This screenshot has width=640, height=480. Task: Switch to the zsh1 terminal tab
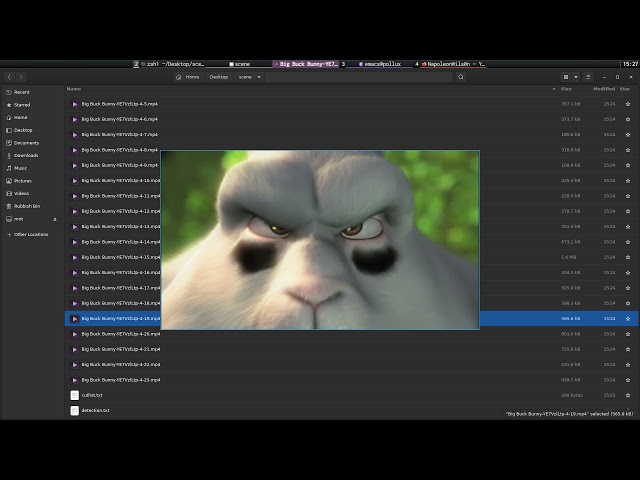tap(173, 64)
